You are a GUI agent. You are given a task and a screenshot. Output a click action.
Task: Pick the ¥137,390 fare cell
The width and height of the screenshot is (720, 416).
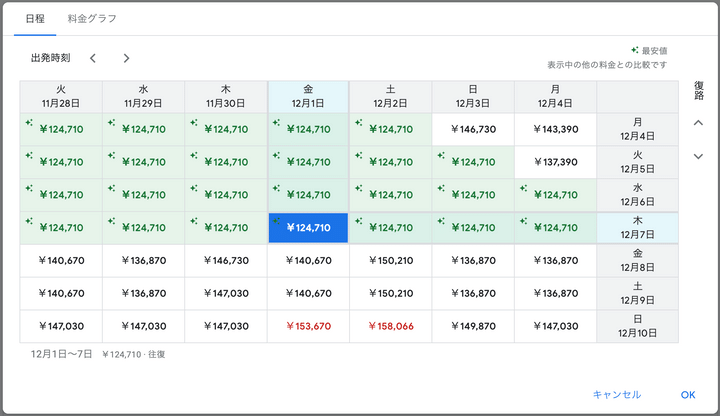tap(555, 162)
